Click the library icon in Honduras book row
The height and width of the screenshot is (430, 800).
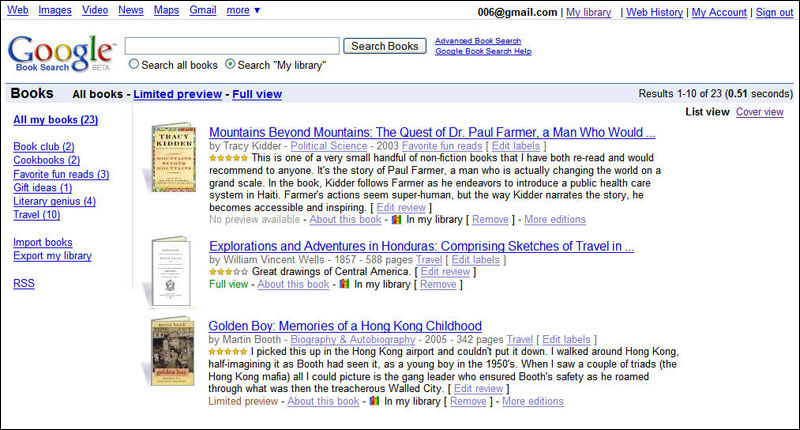tap(345, 285)
